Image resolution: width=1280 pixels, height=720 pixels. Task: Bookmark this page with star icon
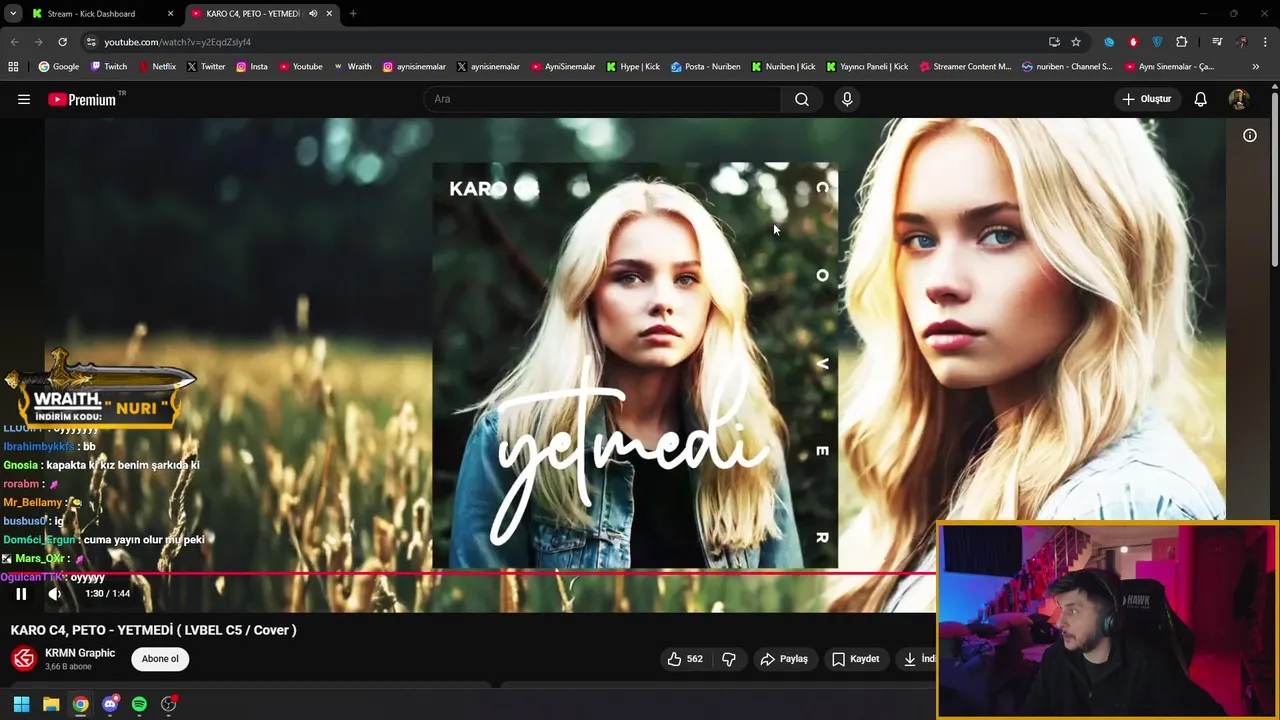coord(1076,42)
